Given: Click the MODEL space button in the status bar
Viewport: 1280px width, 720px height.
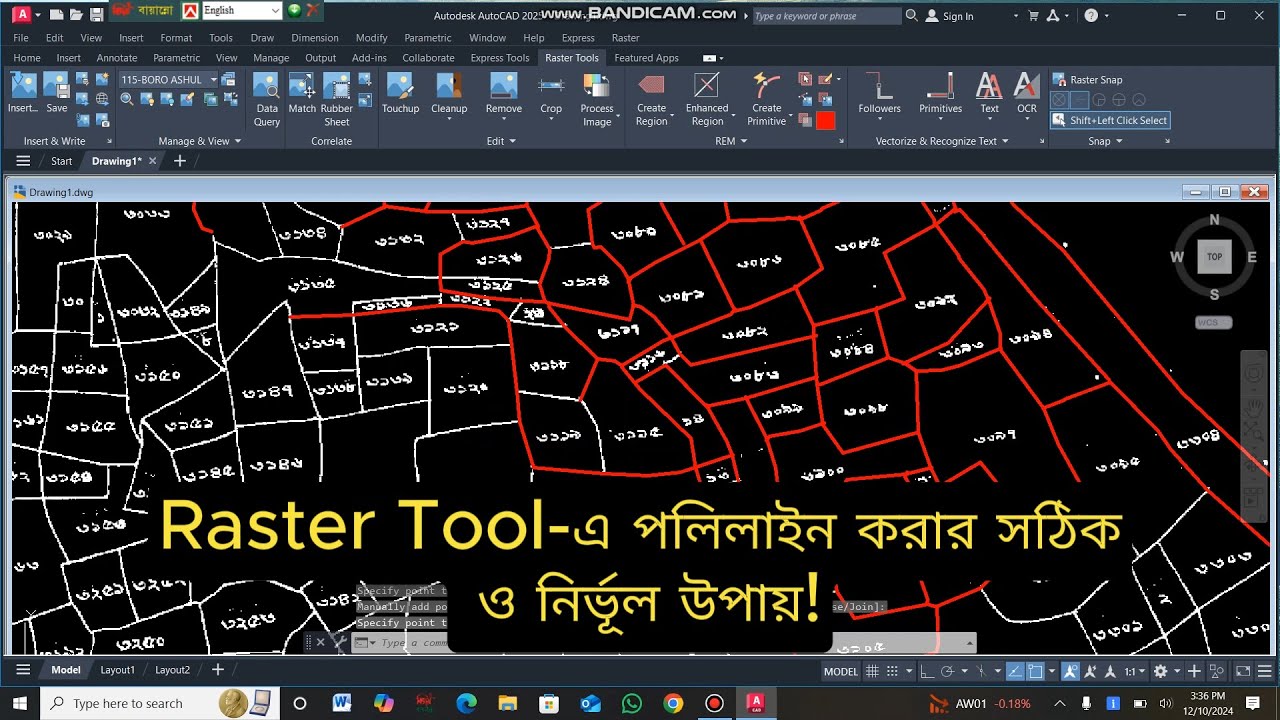Looking at the screenshot, I should pos(841,671).
